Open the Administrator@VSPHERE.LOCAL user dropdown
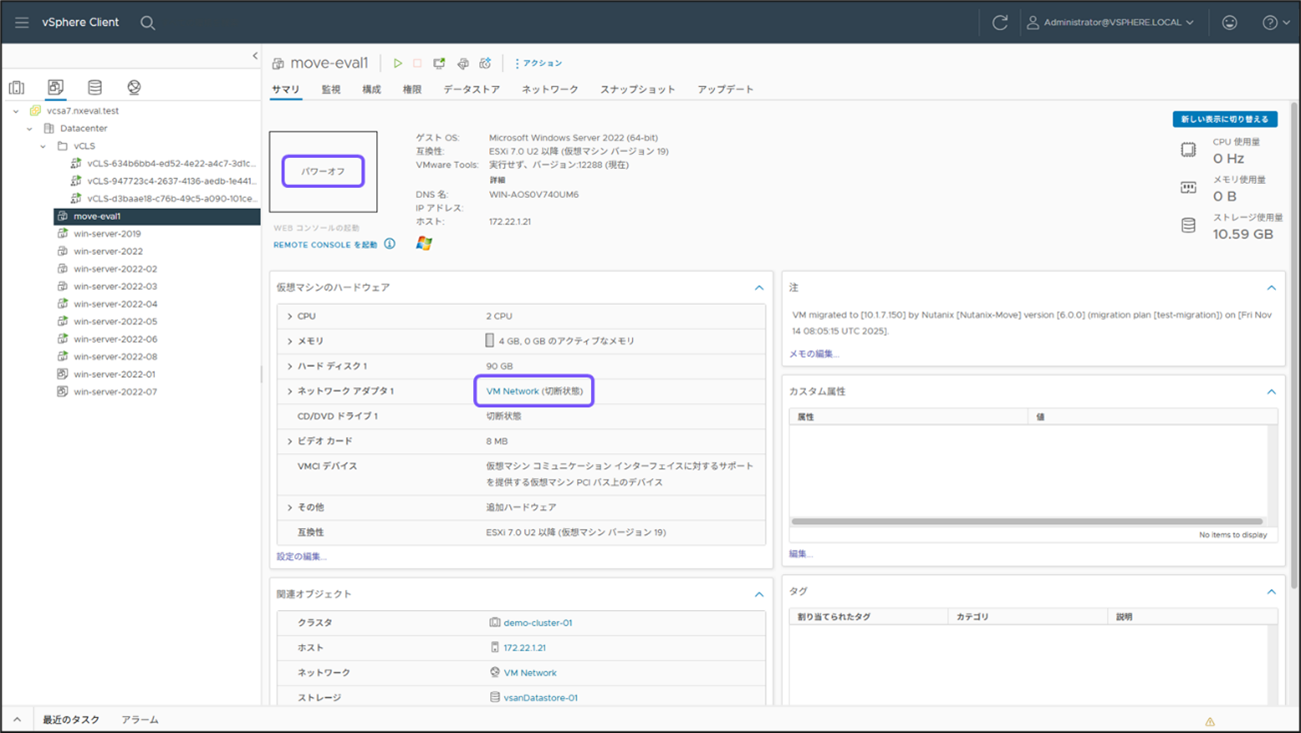 point(1111,22)
